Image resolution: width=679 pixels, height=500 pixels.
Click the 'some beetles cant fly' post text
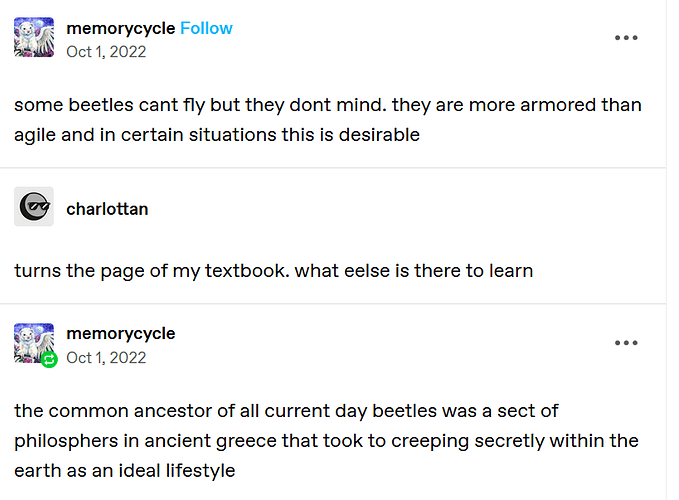[328, 120]
